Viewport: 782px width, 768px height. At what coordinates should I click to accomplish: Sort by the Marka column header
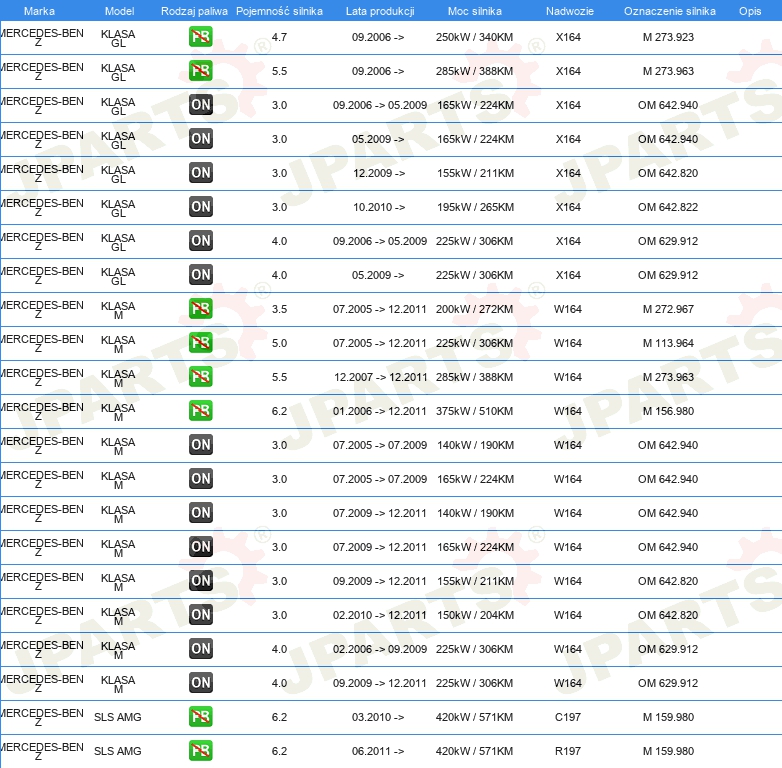click(39, 11)
